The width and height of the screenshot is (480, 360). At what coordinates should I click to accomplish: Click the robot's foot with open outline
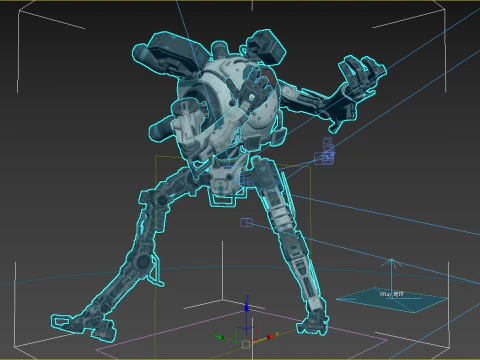click(x=83, y=325)
